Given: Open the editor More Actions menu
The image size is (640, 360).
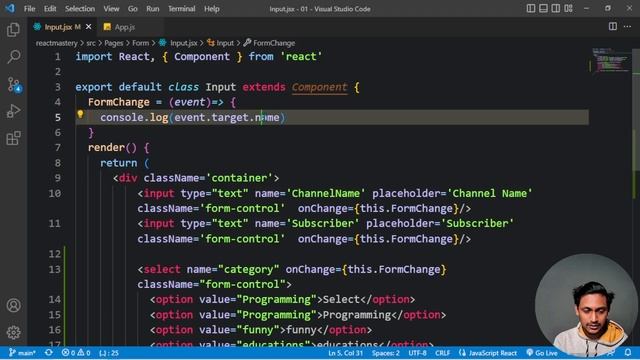Looking at the screenshot, I should click(x=627, y=27).
